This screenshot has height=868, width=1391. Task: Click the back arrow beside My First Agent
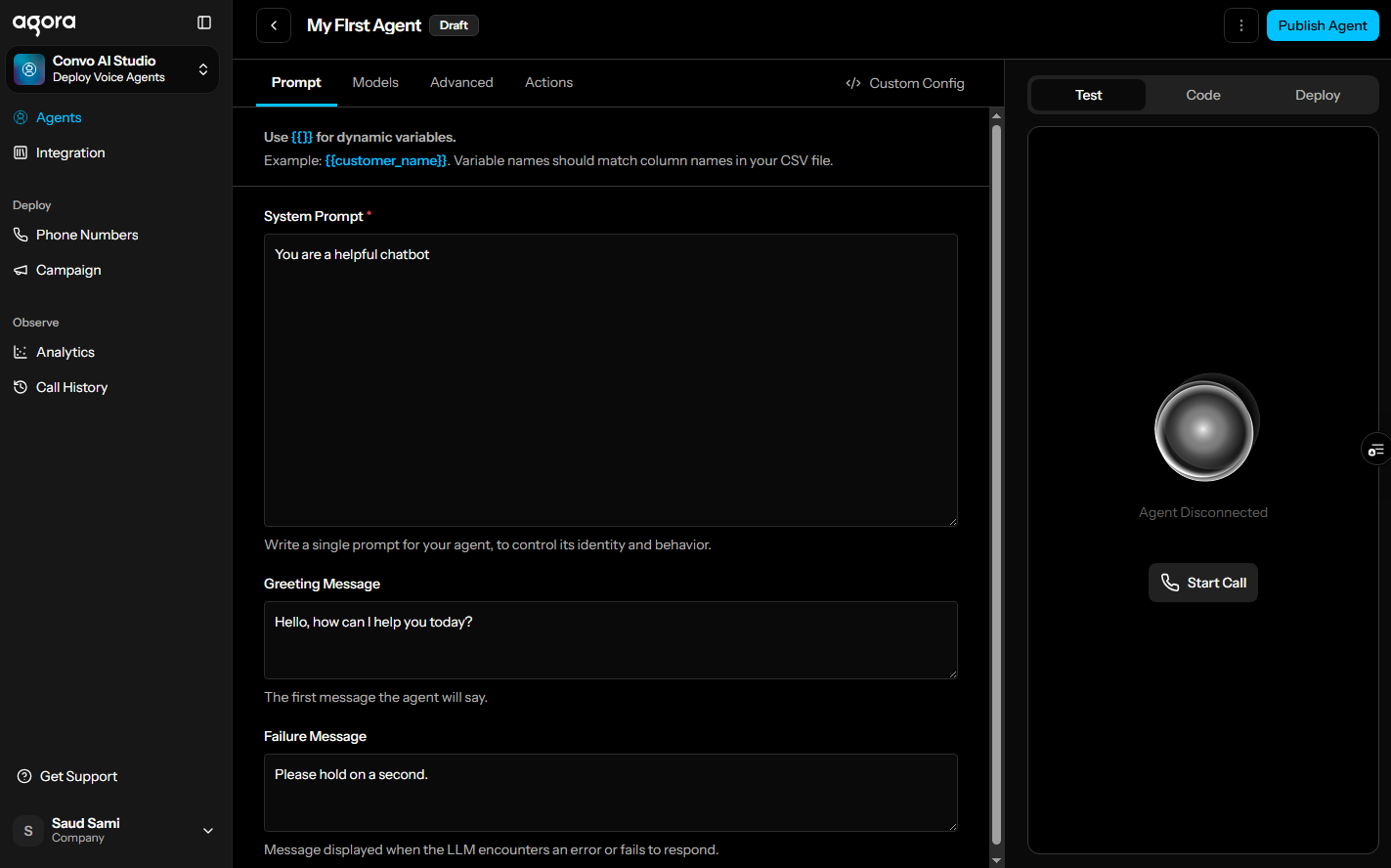274,25
